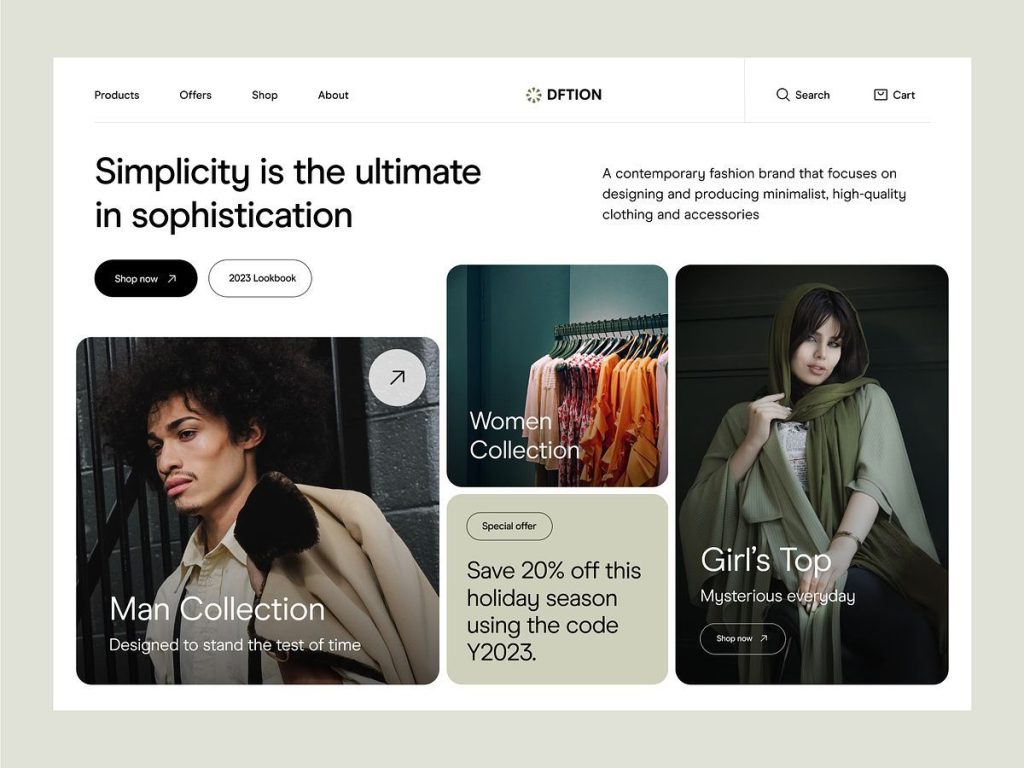The height and width of the screenshot is (768, 1024).
Task: Click the arrow inside the black Shop now button
Action: 172,279
